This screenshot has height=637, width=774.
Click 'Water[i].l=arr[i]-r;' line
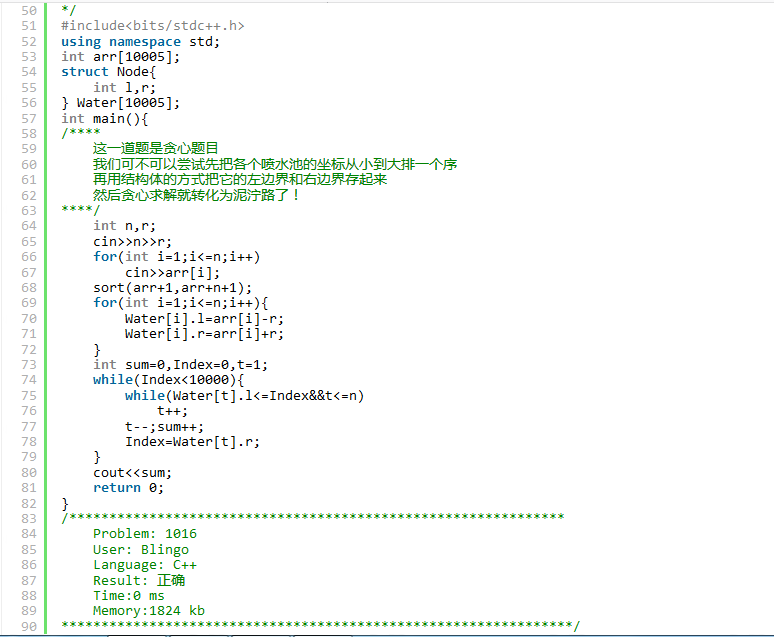tap(204, 318)
